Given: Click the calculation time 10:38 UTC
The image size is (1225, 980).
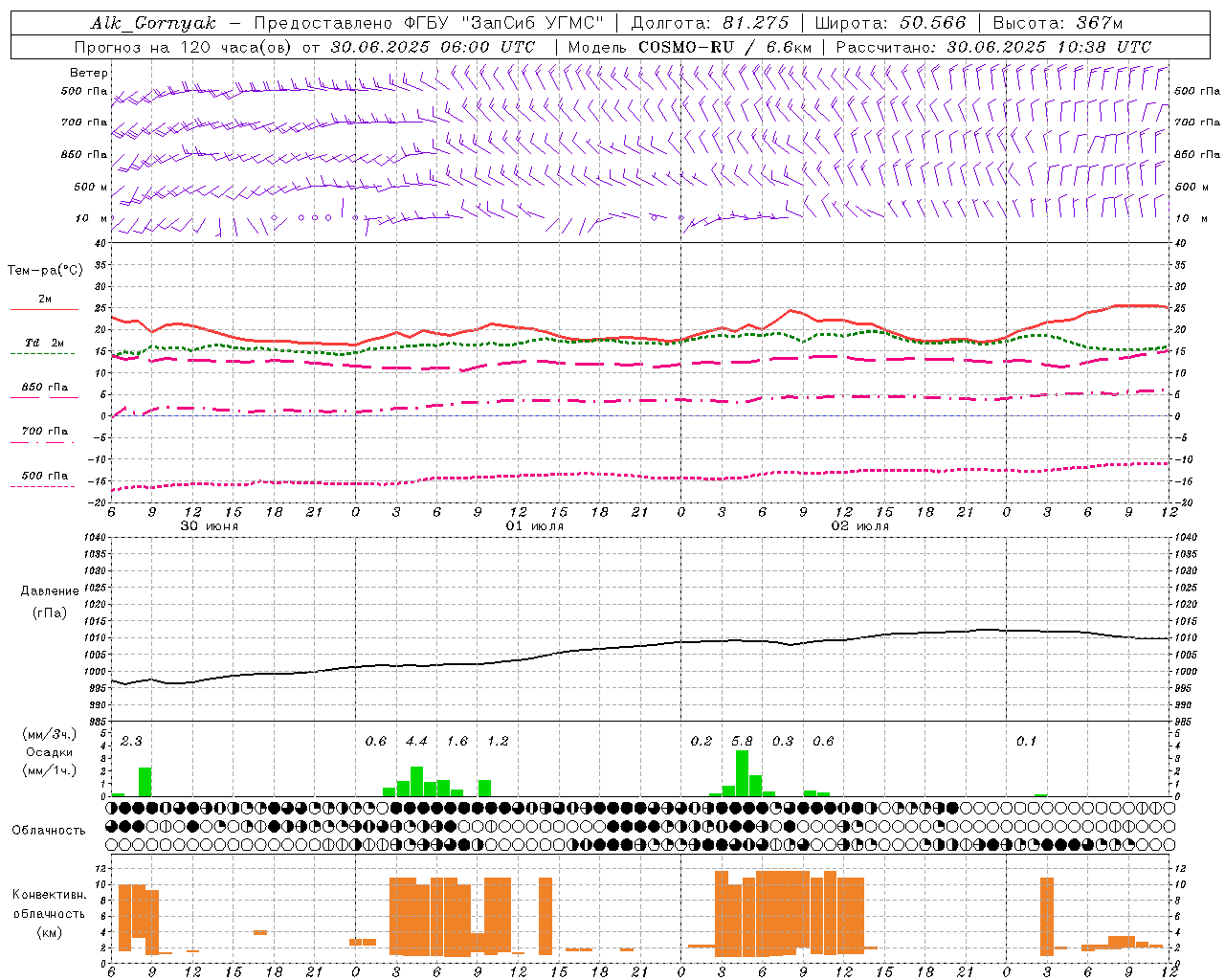Looking at the screenshot, I should coord(1104,47).
